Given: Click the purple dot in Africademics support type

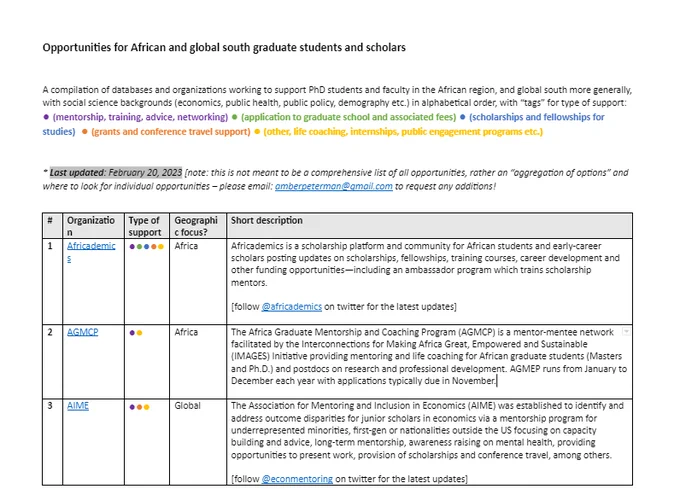Looking at the screenshot, I should click(132, 247).
